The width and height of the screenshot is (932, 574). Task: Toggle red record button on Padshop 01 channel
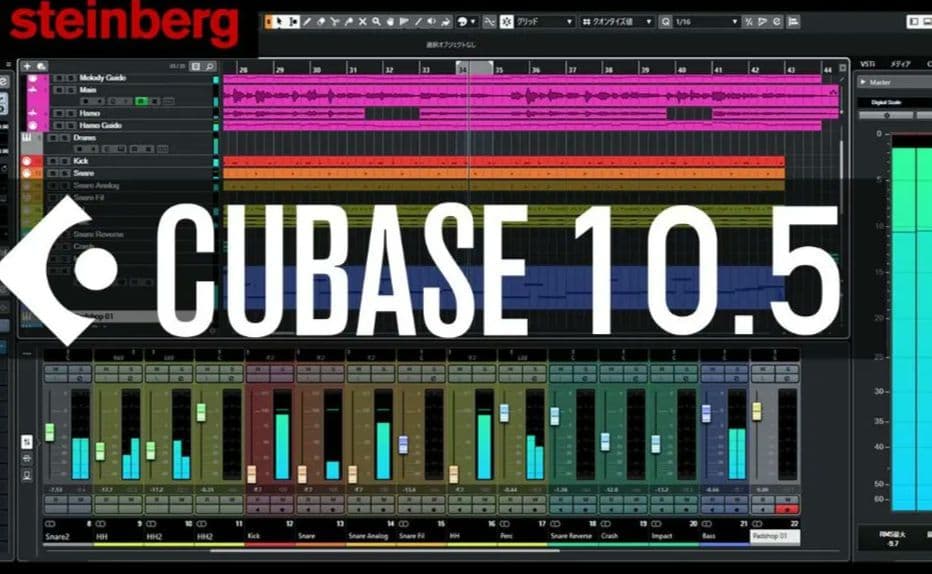(x=787, y=509)
